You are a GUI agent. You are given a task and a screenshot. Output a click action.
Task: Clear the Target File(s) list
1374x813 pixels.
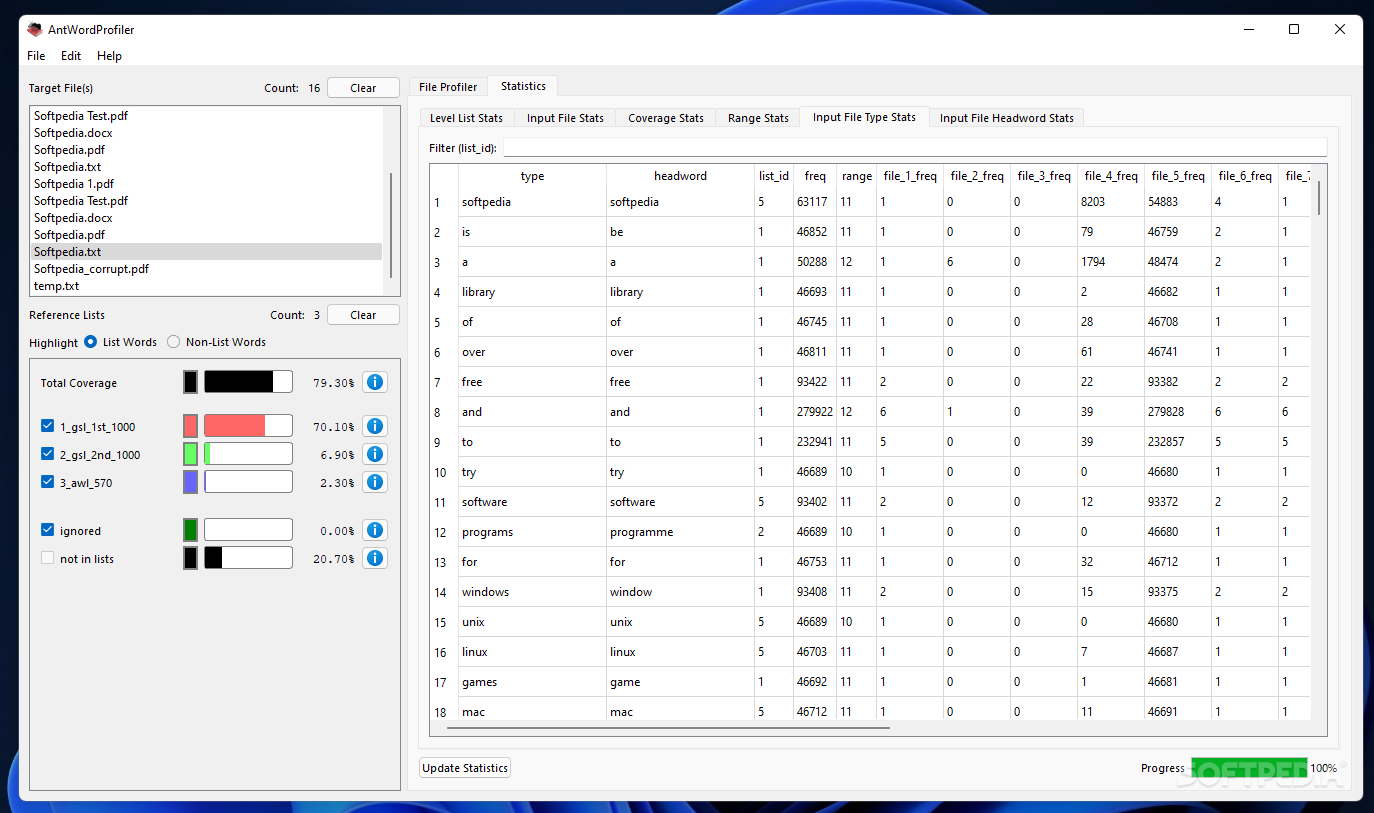tap(363, 88)
